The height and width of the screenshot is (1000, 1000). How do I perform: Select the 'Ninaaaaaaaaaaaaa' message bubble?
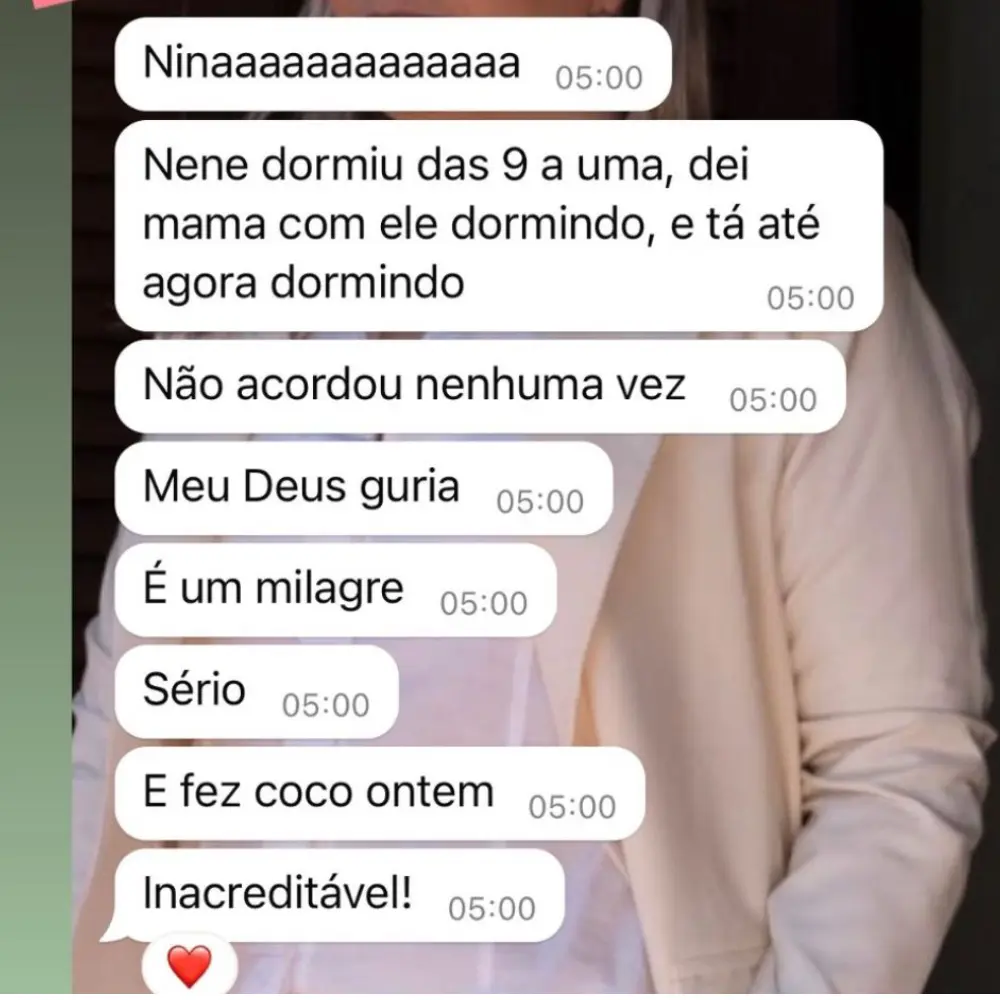pos(393,64)
